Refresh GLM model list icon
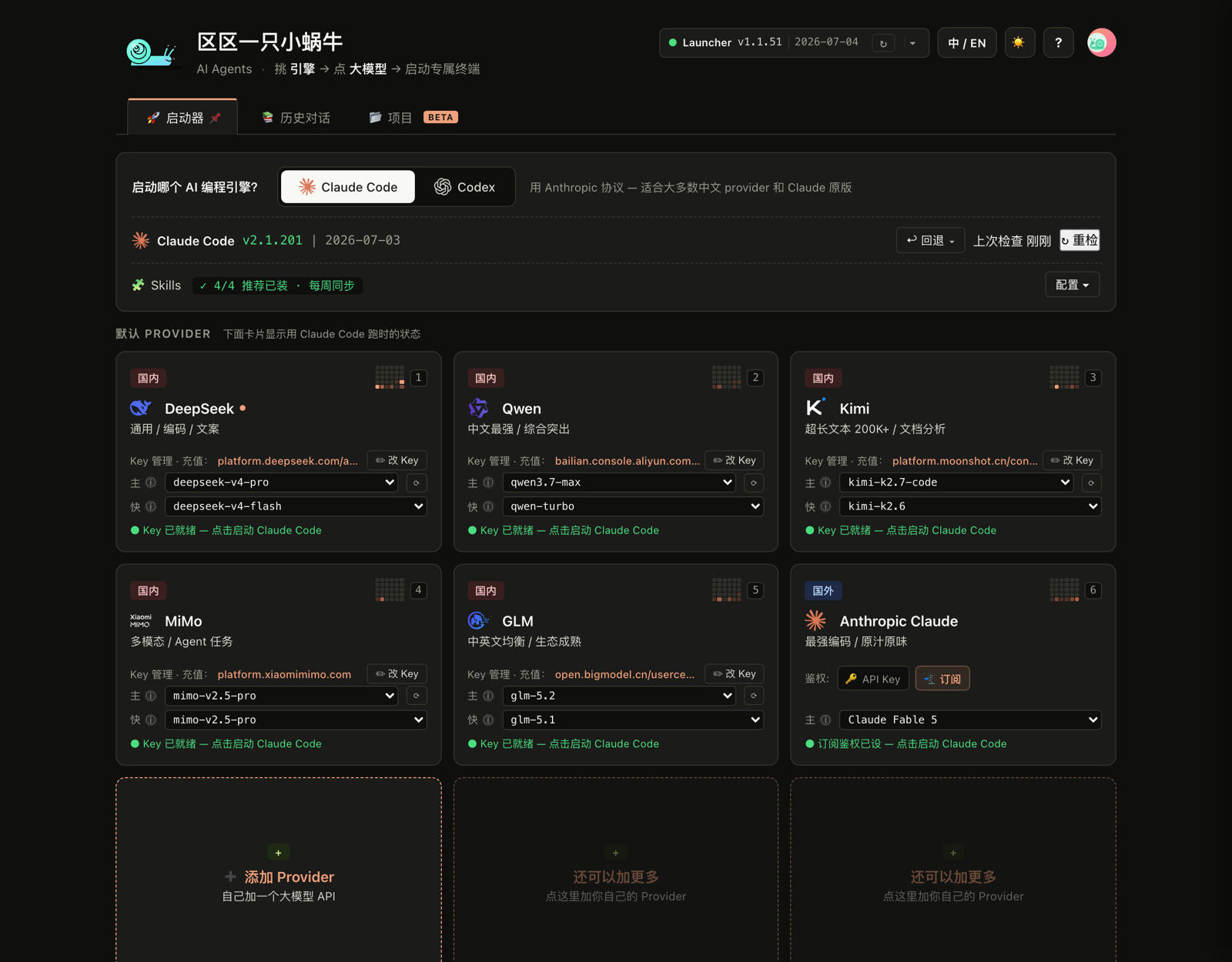The height and width of the screenshot is (962, 1232). 754,696
